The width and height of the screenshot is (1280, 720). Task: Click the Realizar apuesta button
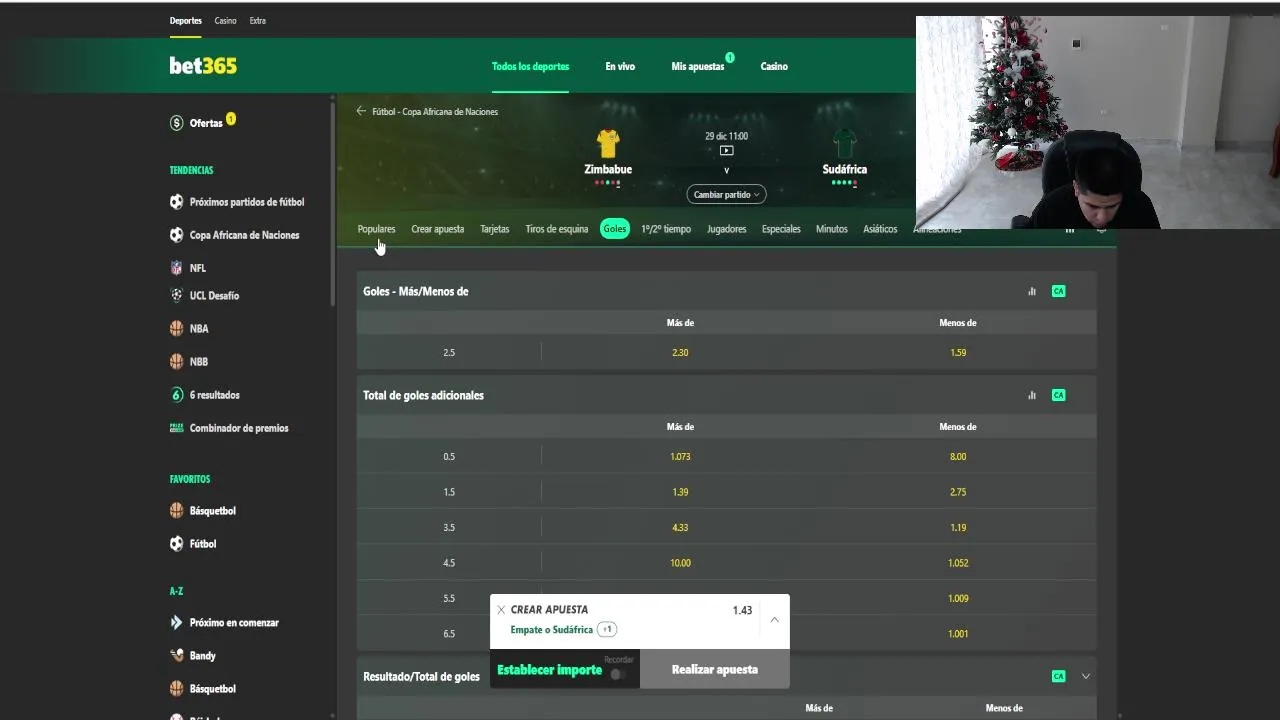(x=715, y=670)
